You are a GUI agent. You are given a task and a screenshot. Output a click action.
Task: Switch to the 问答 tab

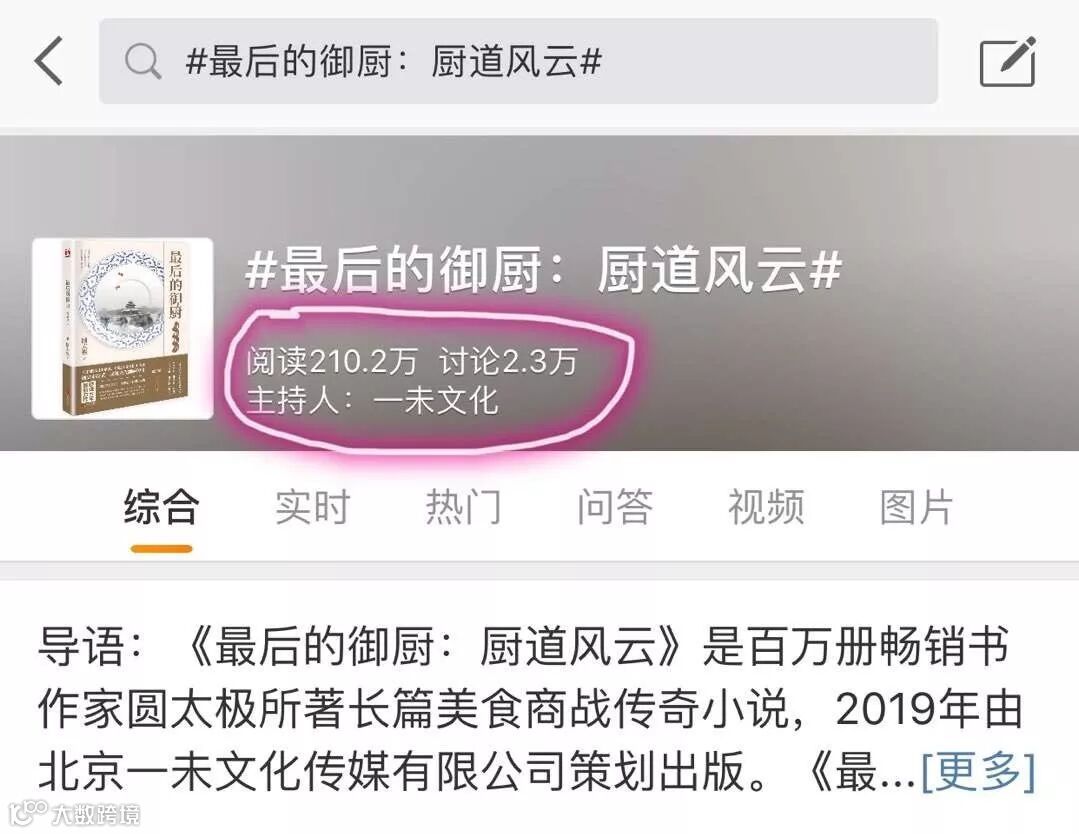615,506
